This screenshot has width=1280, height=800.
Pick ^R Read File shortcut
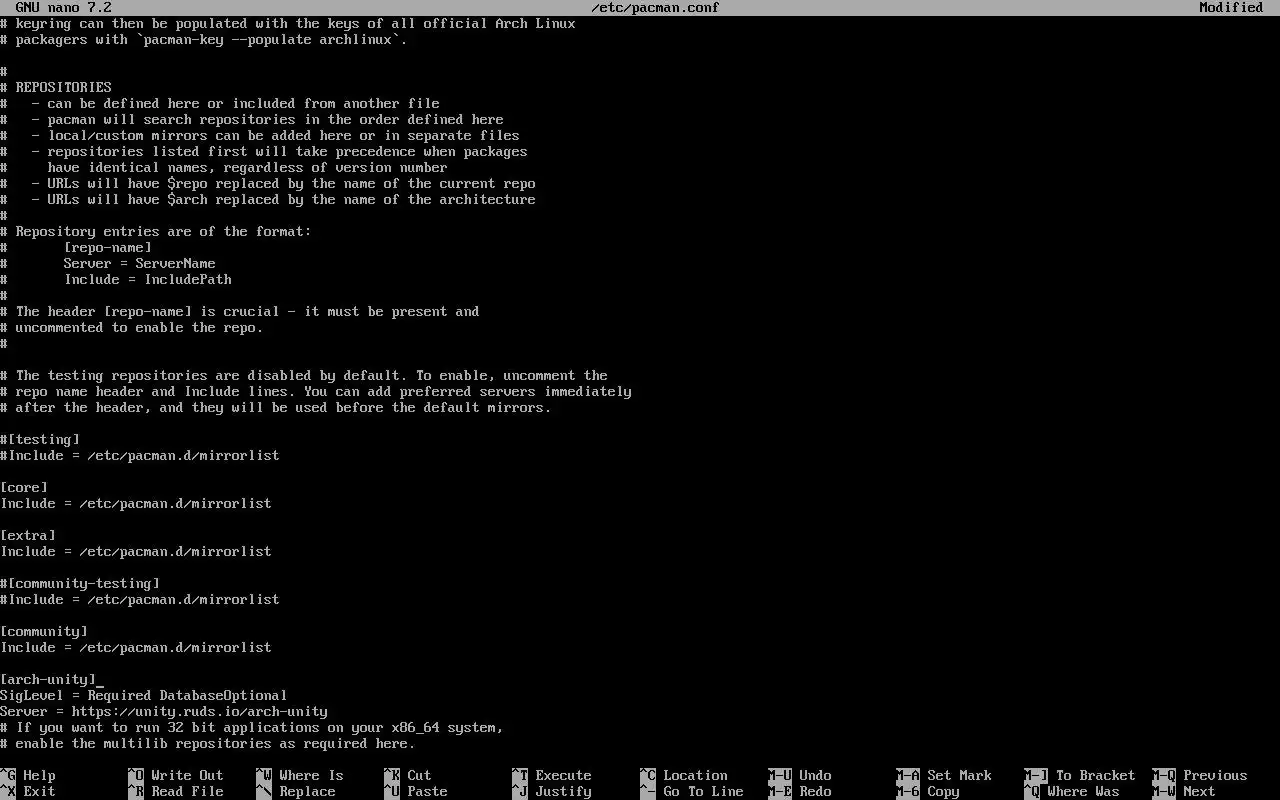coord(176,791)
